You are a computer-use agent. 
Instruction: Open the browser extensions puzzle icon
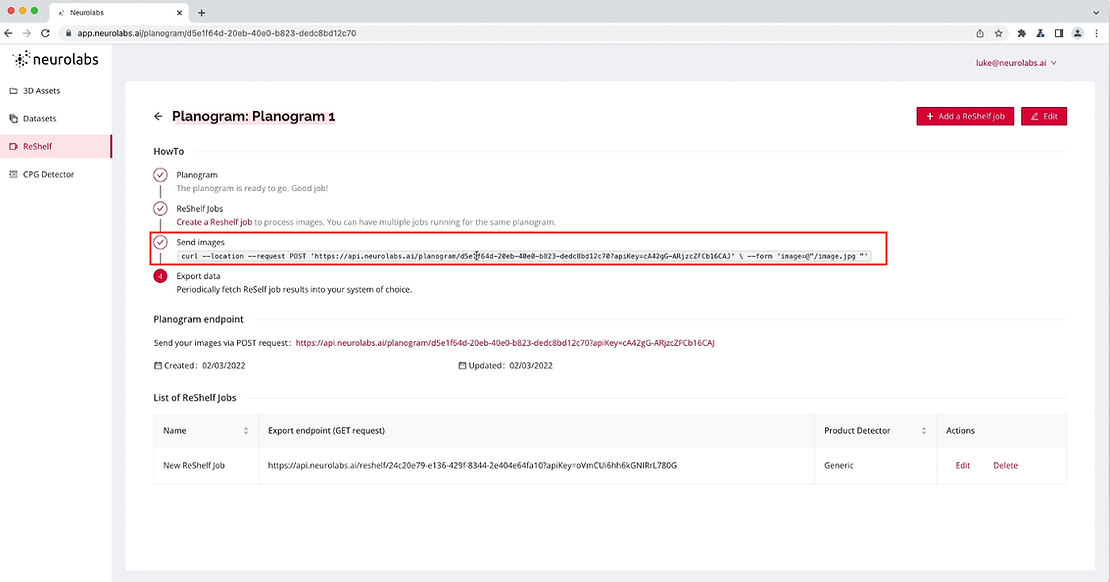[1022, 33]
